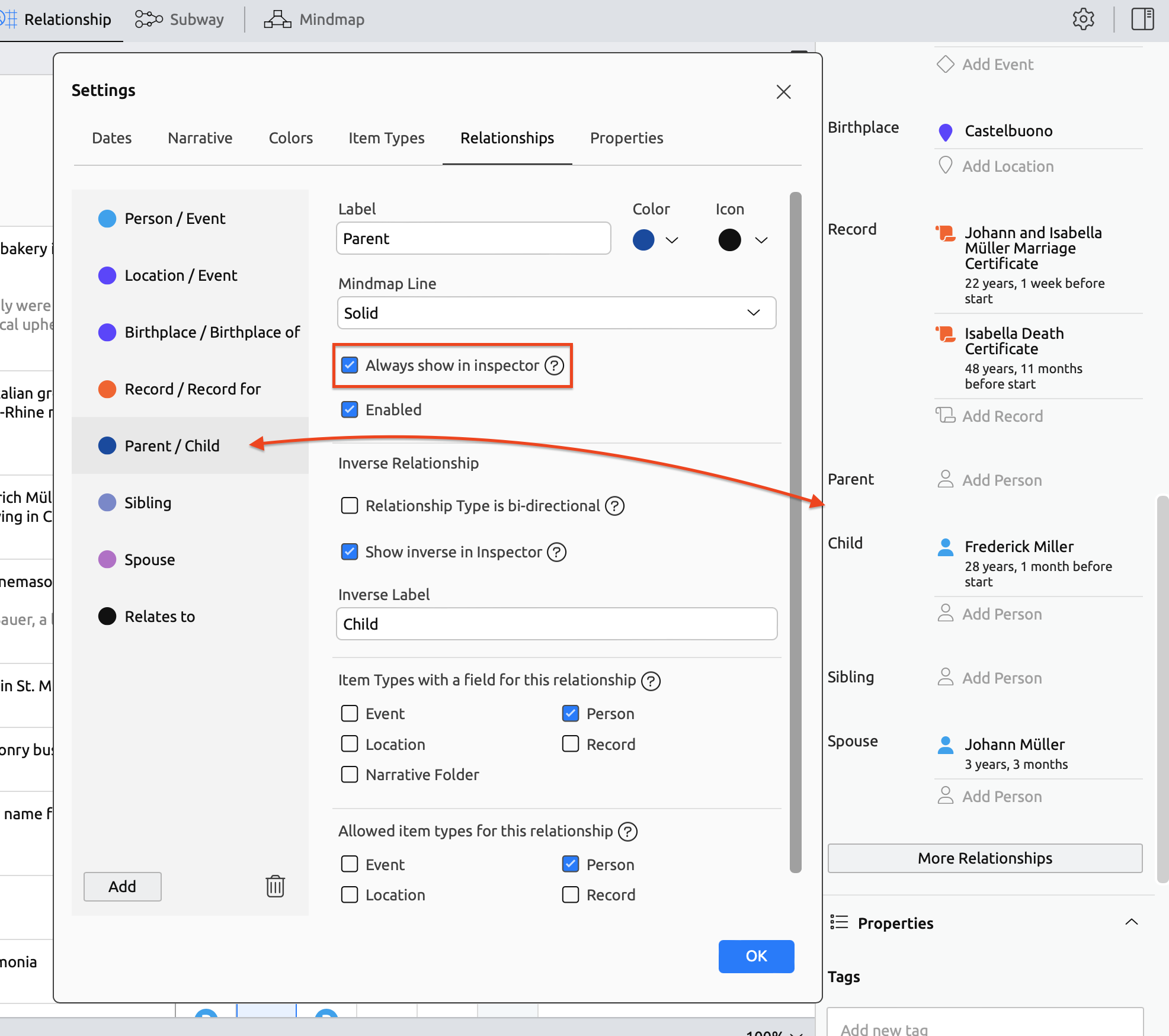Check Relationship Type is bi-directional
The height and width of the screenshot is (1036, 1169).
[350, 505]
